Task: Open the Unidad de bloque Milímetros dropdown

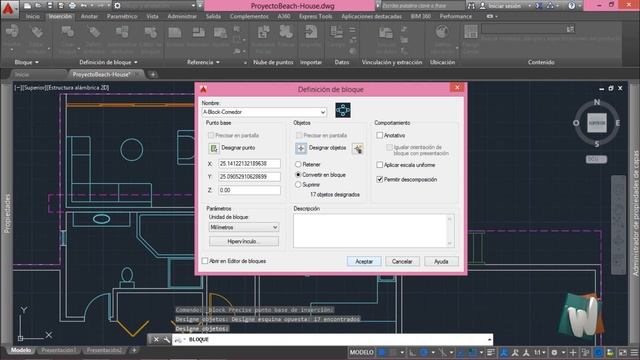Action: [275, 227]
